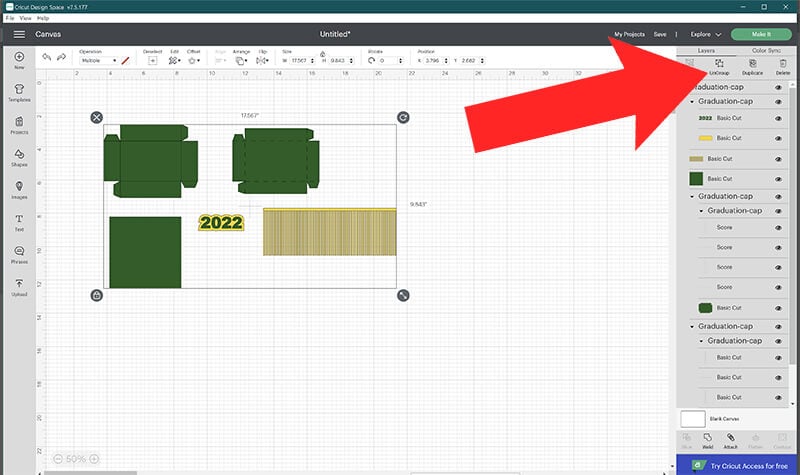Click the UnGroup icon in Layers panel

[x=718, y=67]
